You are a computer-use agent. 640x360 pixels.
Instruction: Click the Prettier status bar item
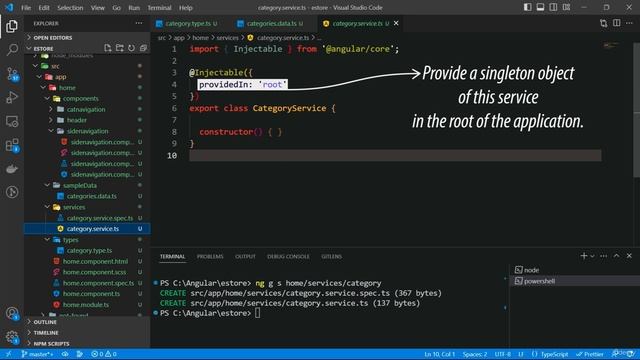(589, 354)
